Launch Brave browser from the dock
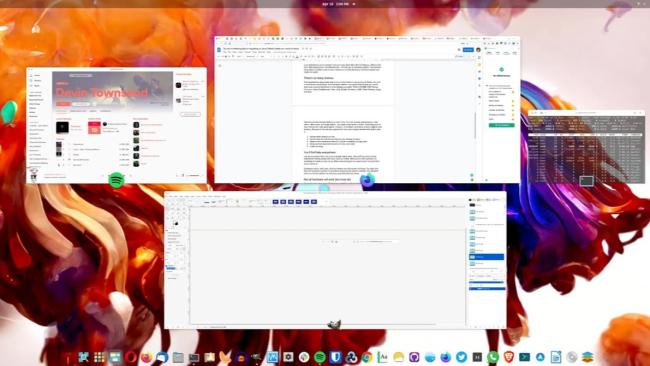The height and width of the screenshot is (366, 650). click(x=509, y=357)
